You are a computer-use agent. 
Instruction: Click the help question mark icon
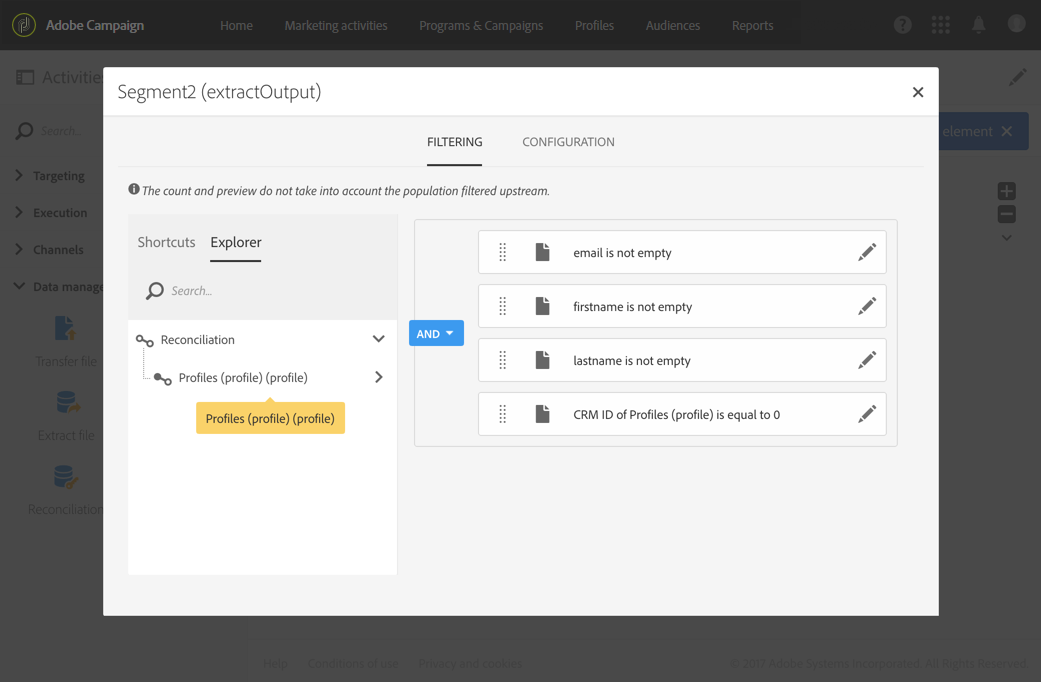coord(902,25)
